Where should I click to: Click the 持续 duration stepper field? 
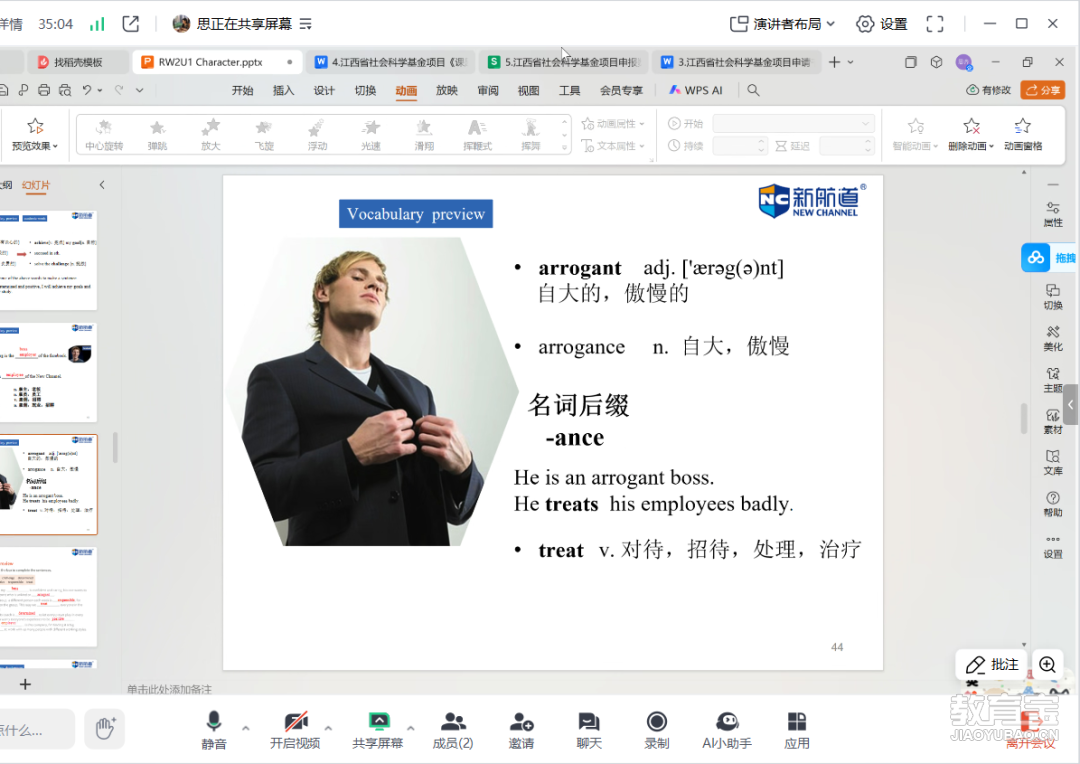pyautogui.click(x=740, y=145)
